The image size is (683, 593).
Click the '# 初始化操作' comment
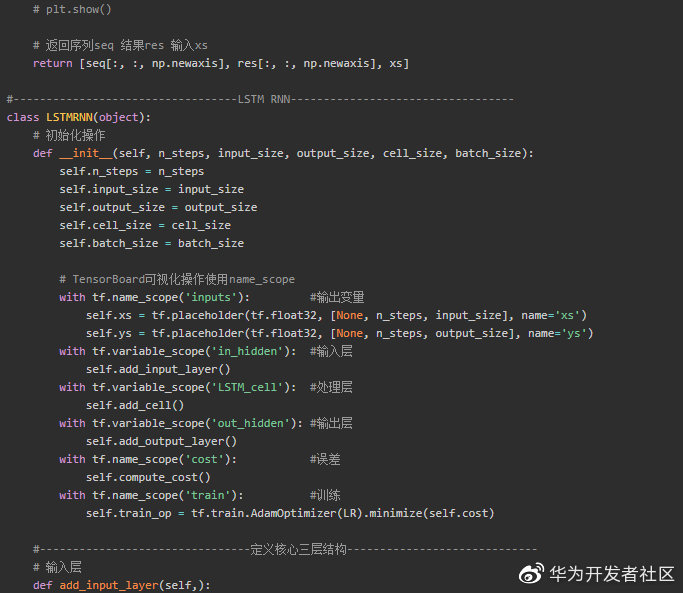pyautogui.click(x=69, y=136)
